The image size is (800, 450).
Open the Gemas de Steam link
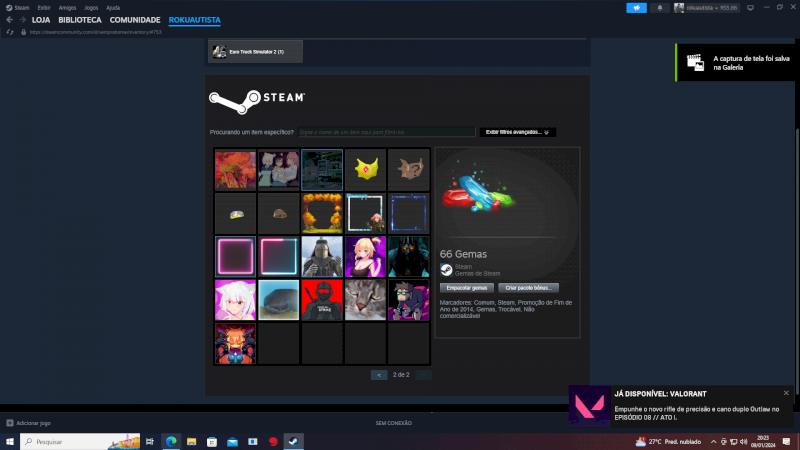tap(477, 273)
